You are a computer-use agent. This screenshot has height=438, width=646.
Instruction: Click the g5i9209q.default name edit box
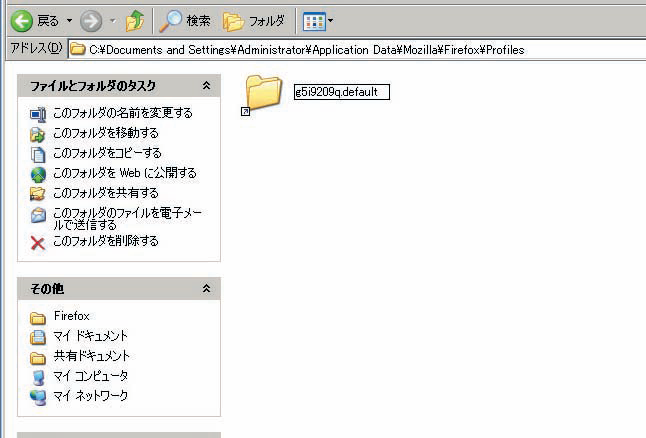tap(342, 91)
